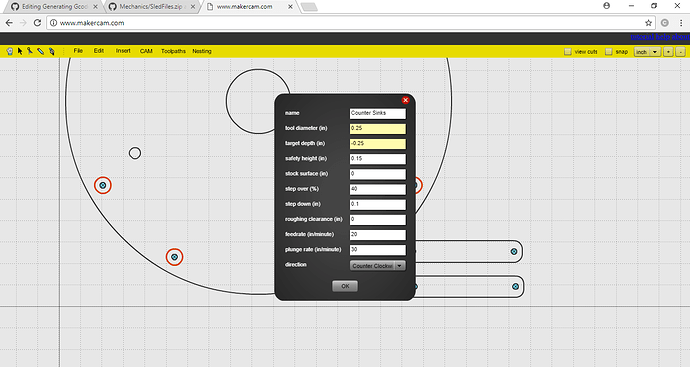Viewport: 690px width, 367px height.
Task: Select the arrow pointer tool
Action: pos(20,51)
